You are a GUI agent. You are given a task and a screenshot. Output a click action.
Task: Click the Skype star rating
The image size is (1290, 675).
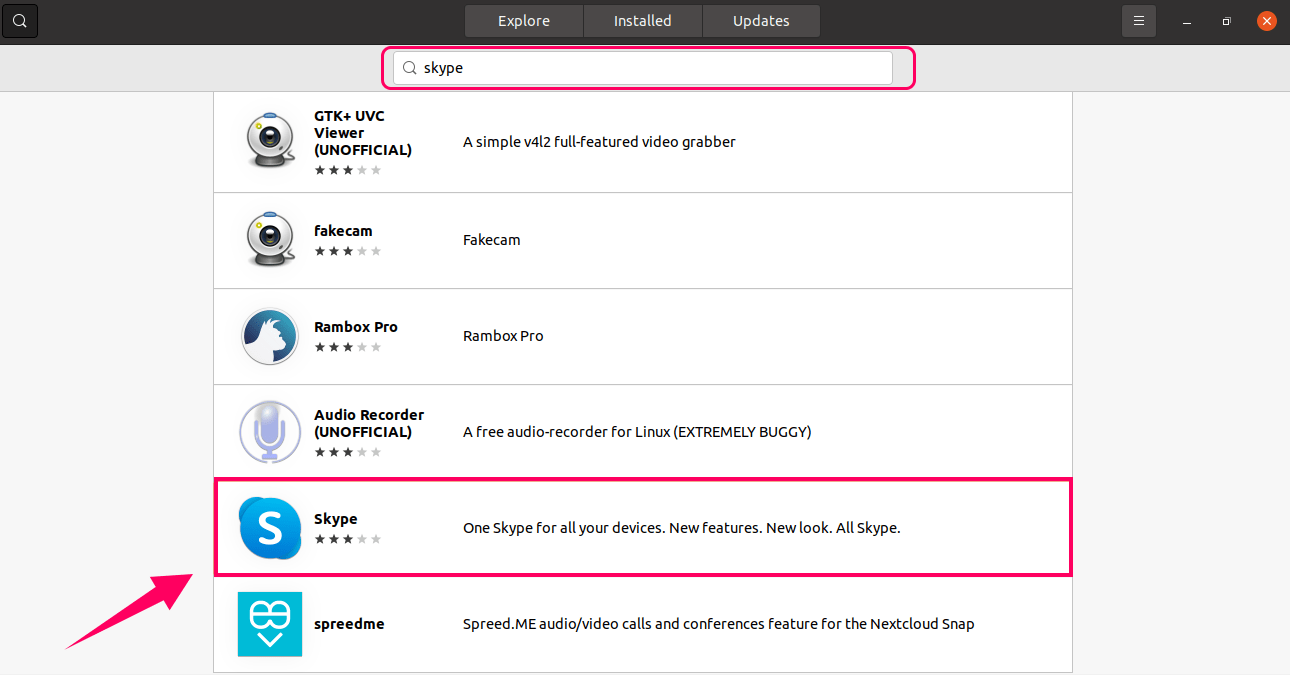348,539
